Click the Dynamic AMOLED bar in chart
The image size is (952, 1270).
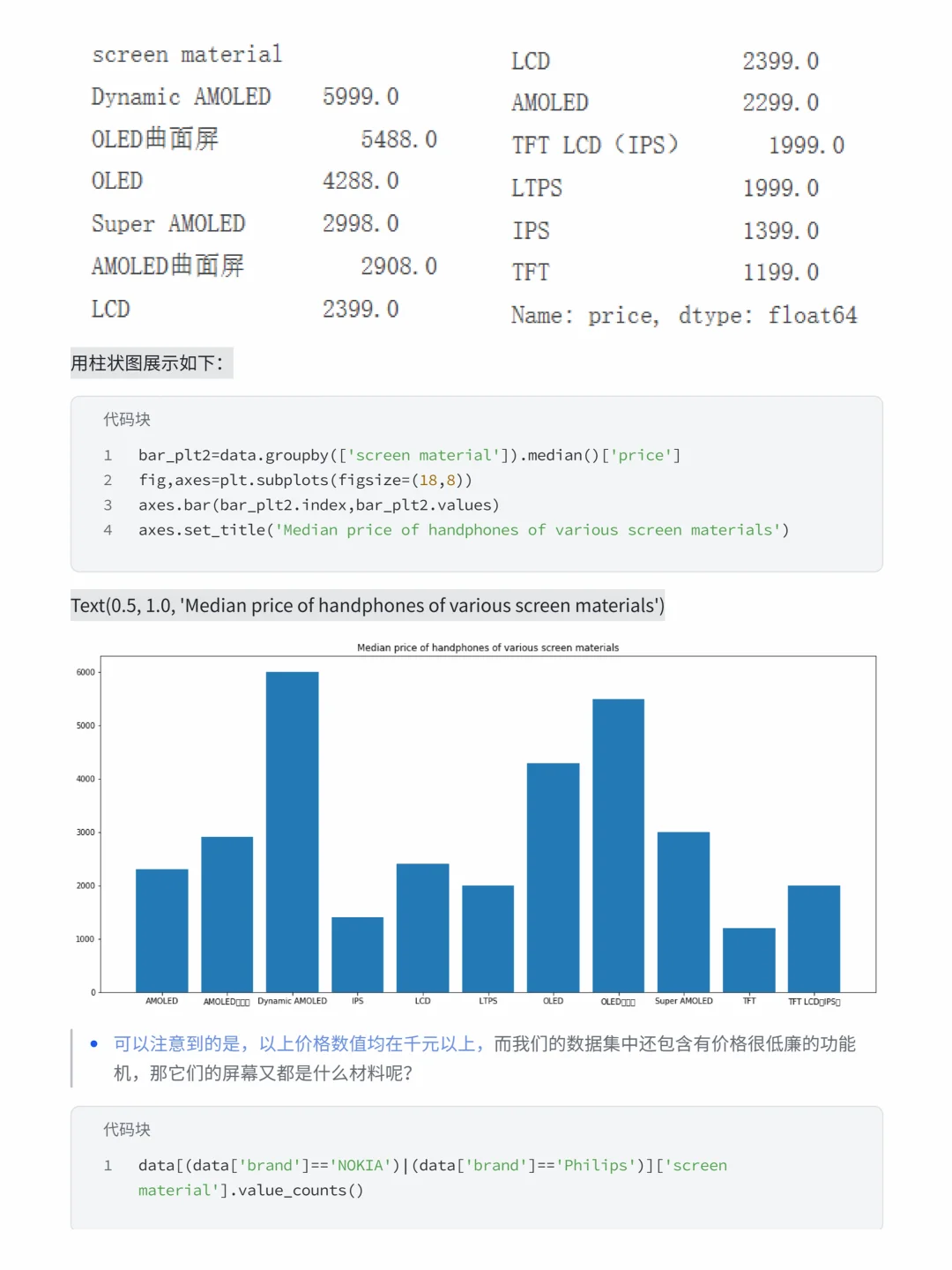tap(292, 832)
